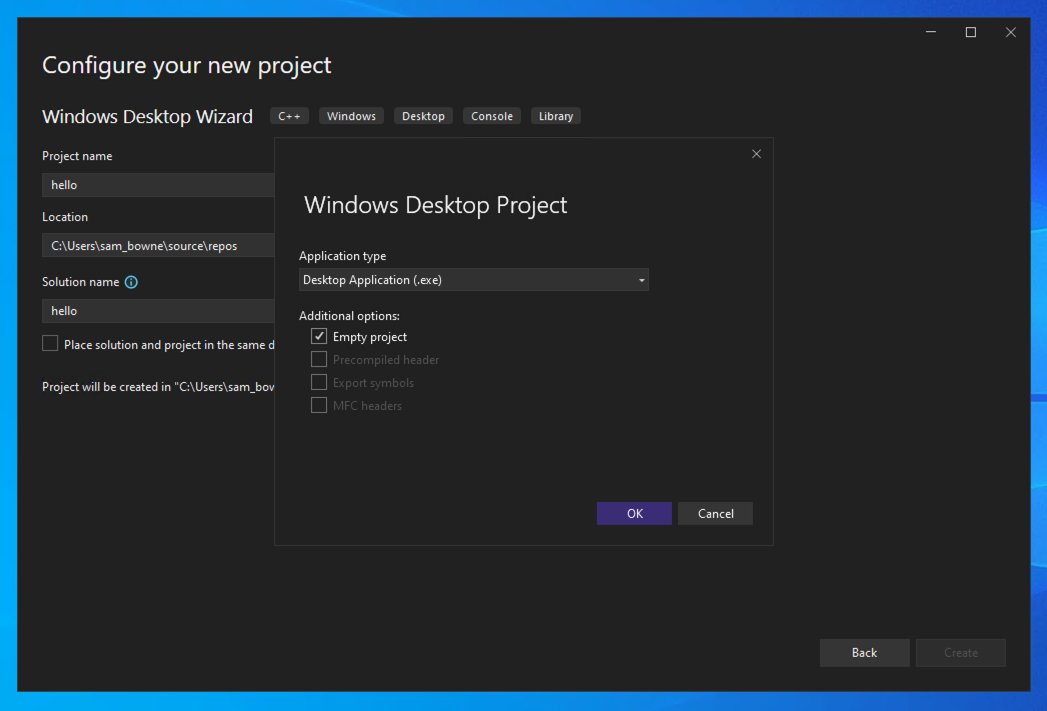This screenshot has height=711, width=1047.
Task: Click the Create button
Action: [960, 653]
